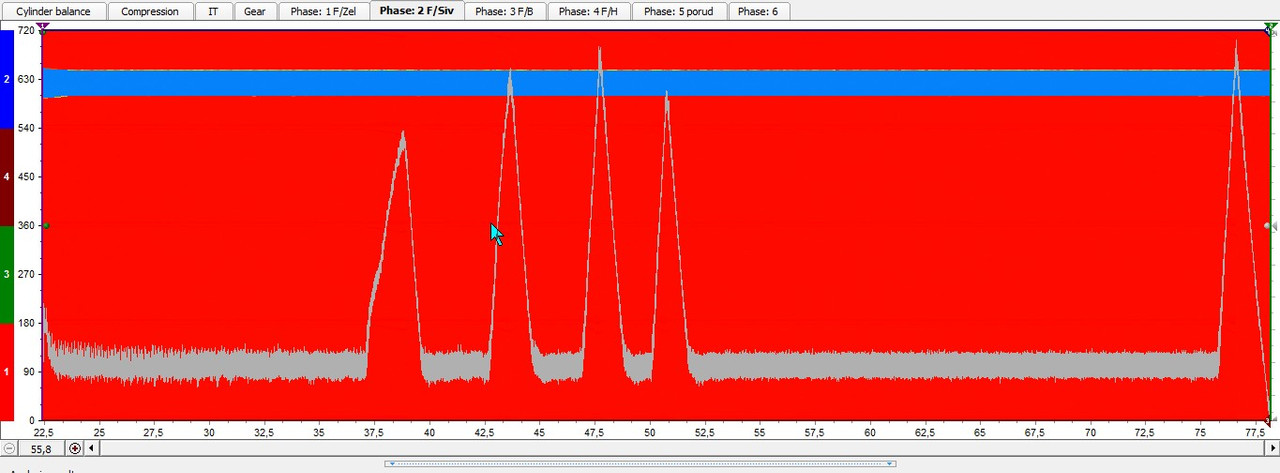The height and width of the screenshot is (473, 1280).
Task: Click the 180 label on vertical axis
Action: (27, 323)
